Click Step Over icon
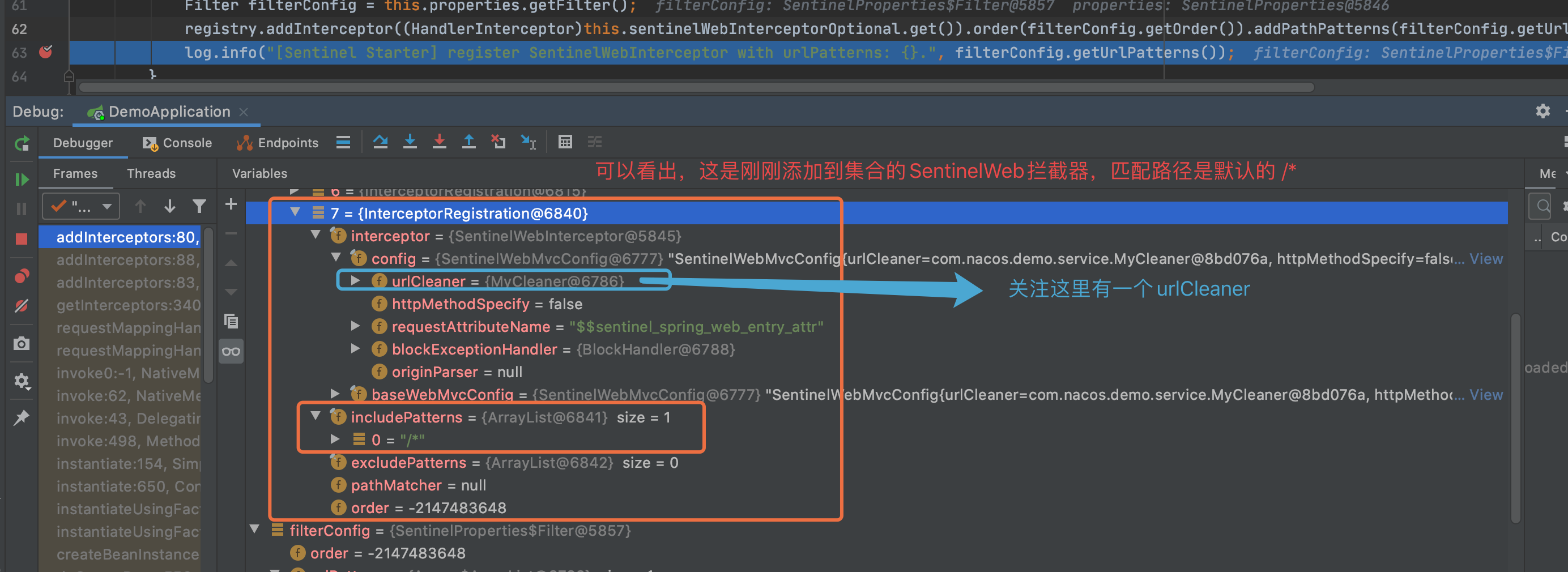Viewport: 1568px width, 572px height. tap(381, 142)
